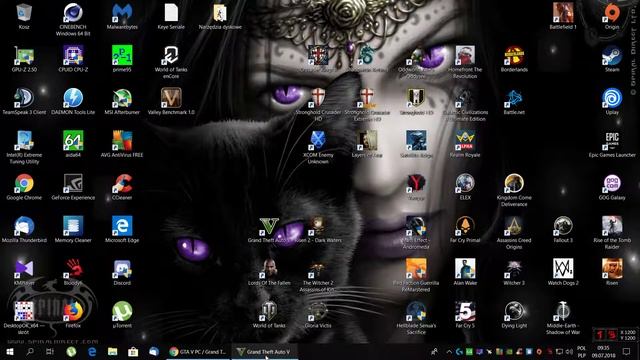640x360 pixels.
Task: Open Homefront The Revolution shortcut
Action: click(x=465, y=62)
